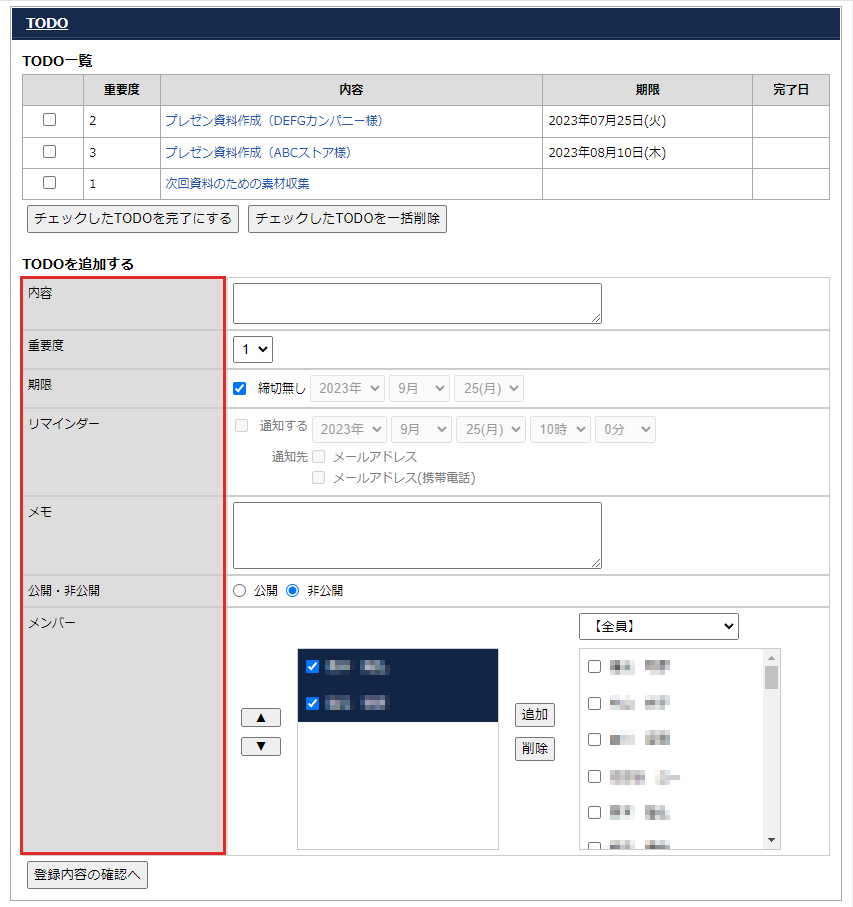Open プレゼン資料作成（DEFGカンパニー様） link
Image resolution: width=853 pixels, height=907 pixels.
pos(274,120)
